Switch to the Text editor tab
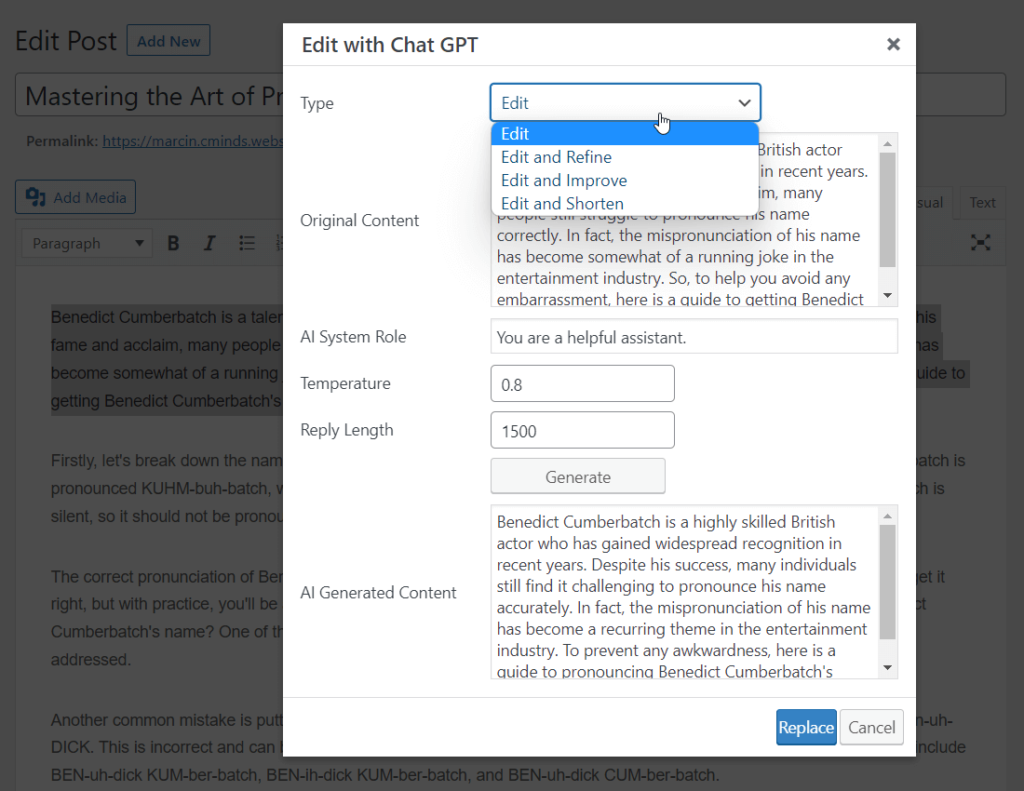 [982, 202]
